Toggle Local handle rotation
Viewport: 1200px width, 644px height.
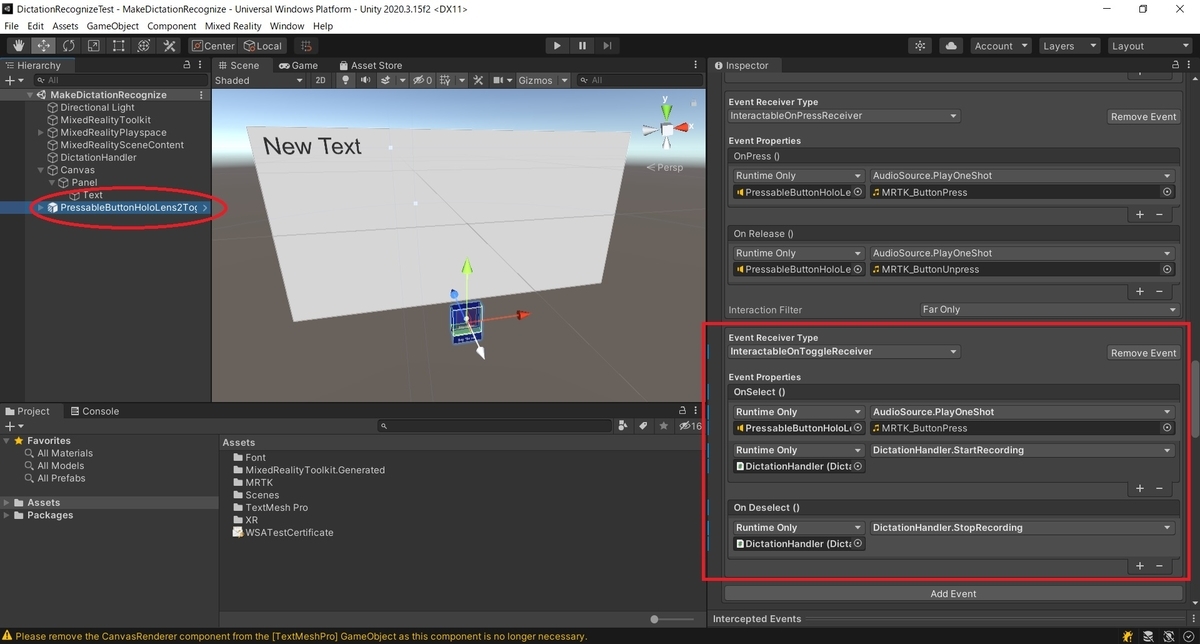262,46
